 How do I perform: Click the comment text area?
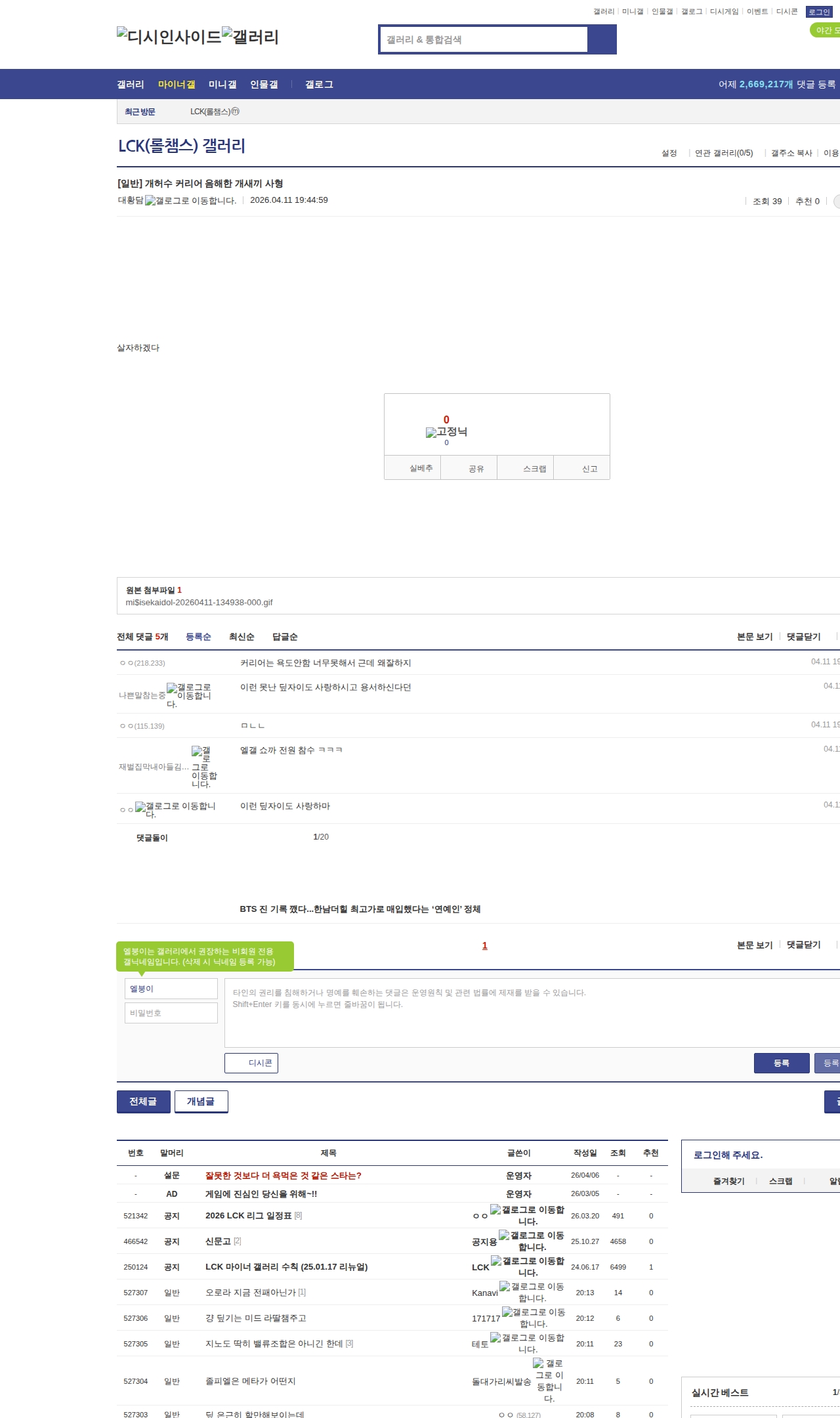click(x=532, y=1012)
